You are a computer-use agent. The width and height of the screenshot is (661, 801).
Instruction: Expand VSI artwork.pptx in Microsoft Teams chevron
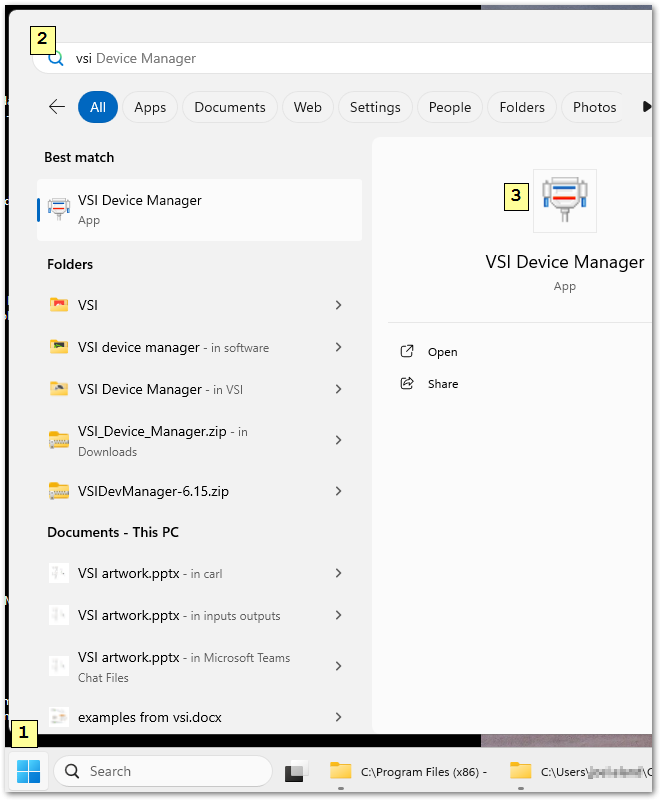pyautogui.click(x=338, y=666)
